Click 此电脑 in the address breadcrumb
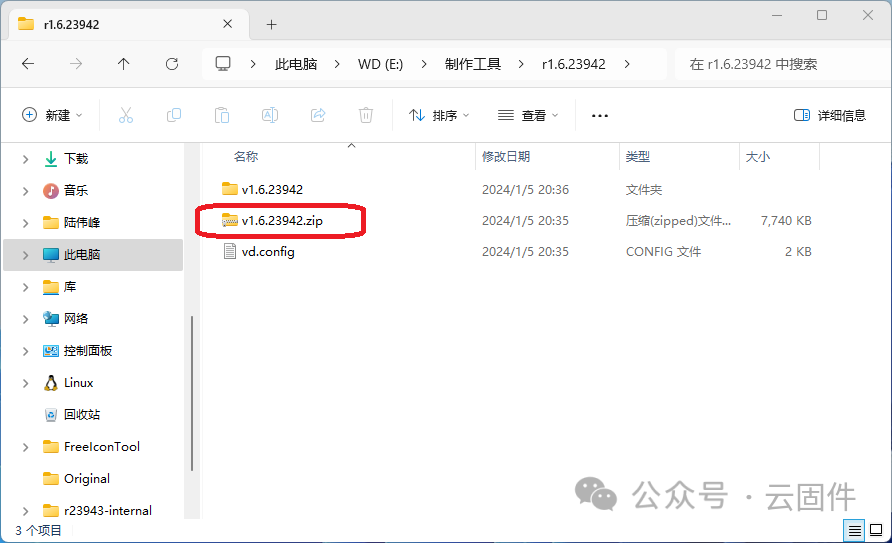 point(296,64)
